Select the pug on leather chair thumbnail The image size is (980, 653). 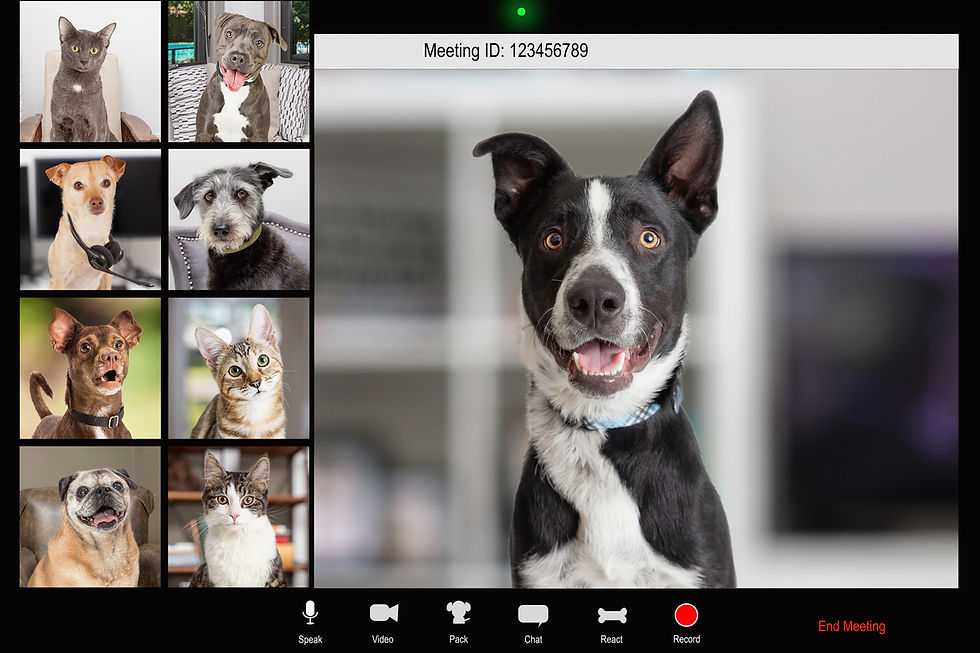[90, 517]
